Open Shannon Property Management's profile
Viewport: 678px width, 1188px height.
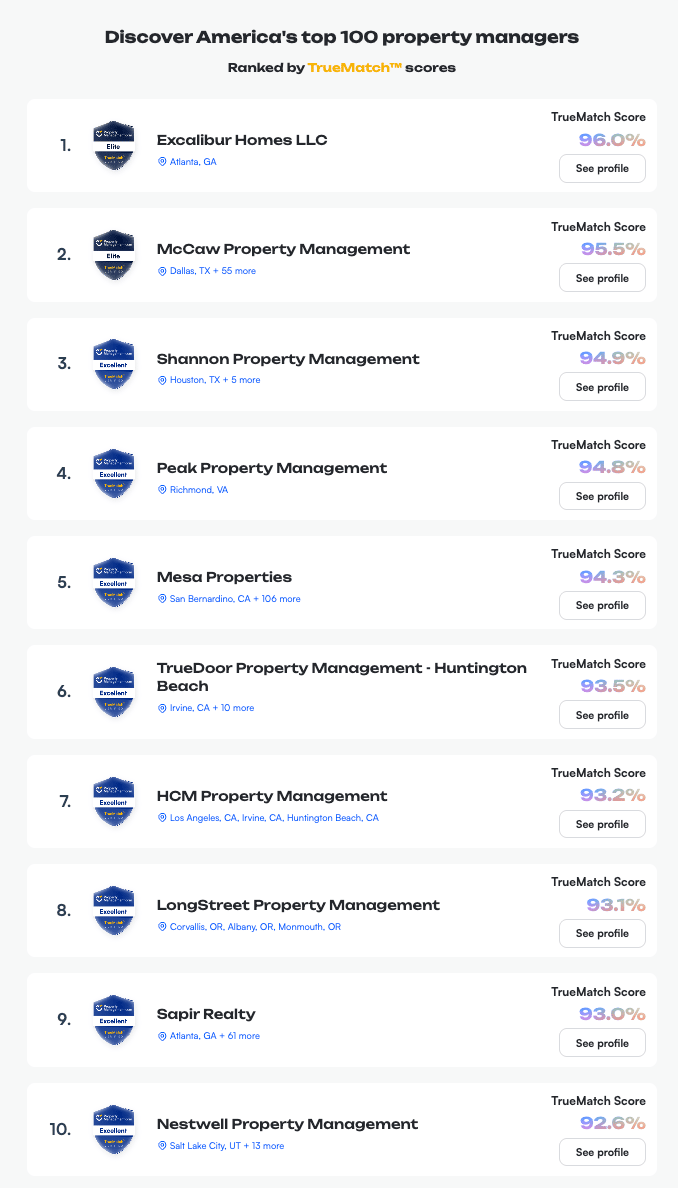601,386
